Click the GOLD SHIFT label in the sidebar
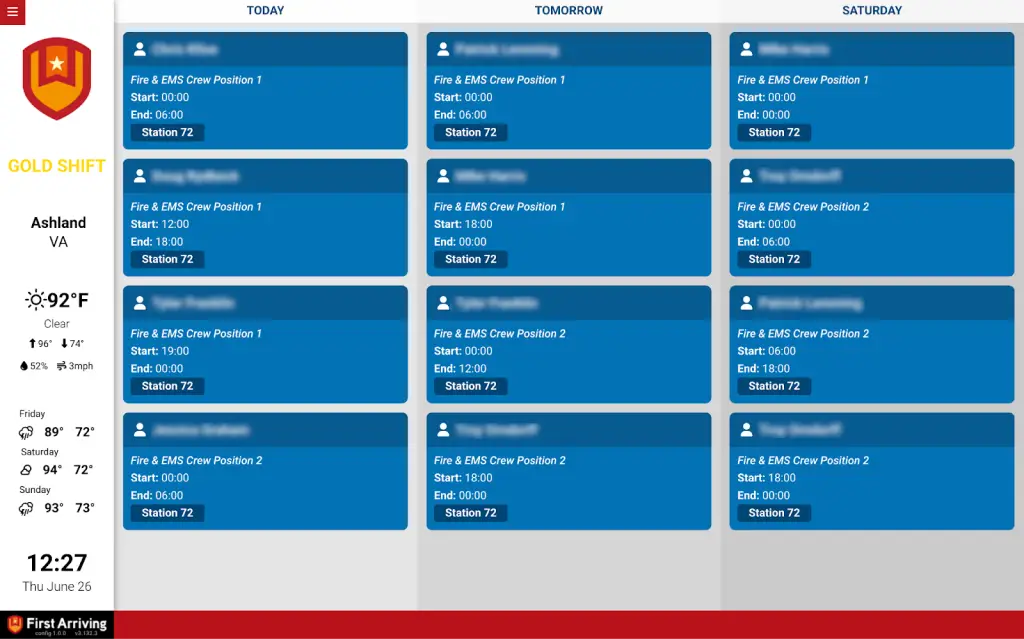 tap(57, 166)
